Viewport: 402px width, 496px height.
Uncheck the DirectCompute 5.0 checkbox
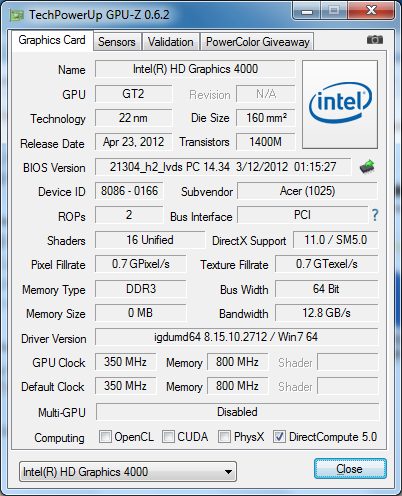click(x=279, y=436)
